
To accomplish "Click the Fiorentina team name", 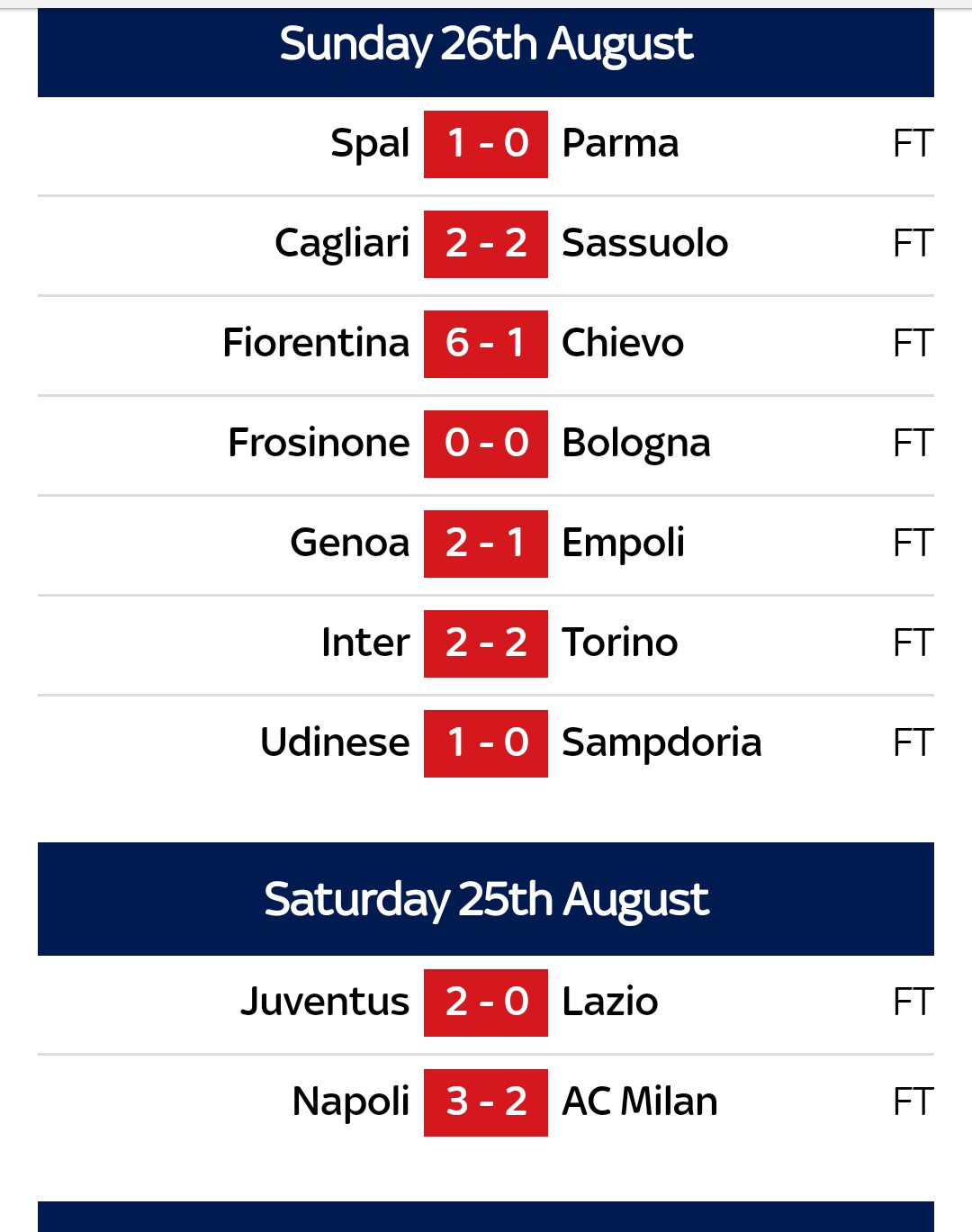I will pos(316,343).
